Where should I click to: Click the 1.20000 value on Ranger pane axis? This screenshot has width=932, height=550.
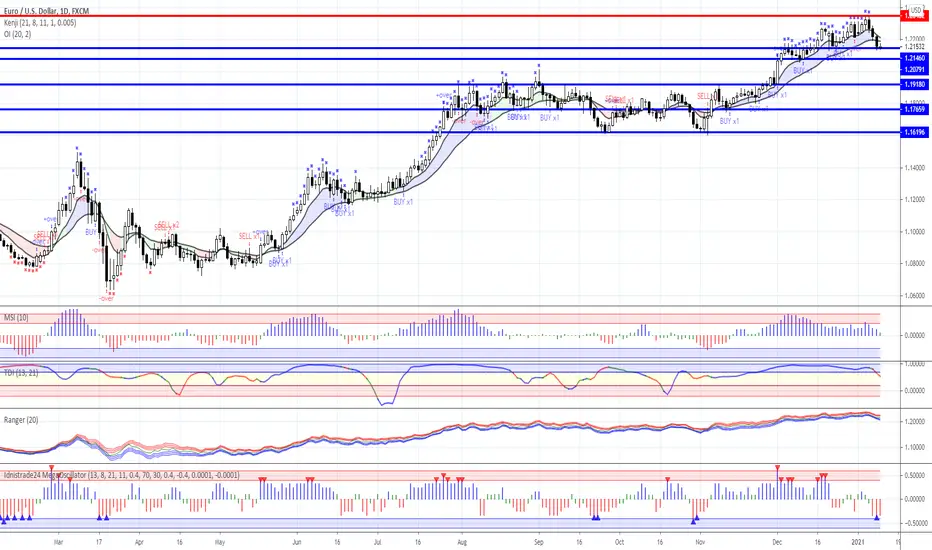tap(915, 422)
